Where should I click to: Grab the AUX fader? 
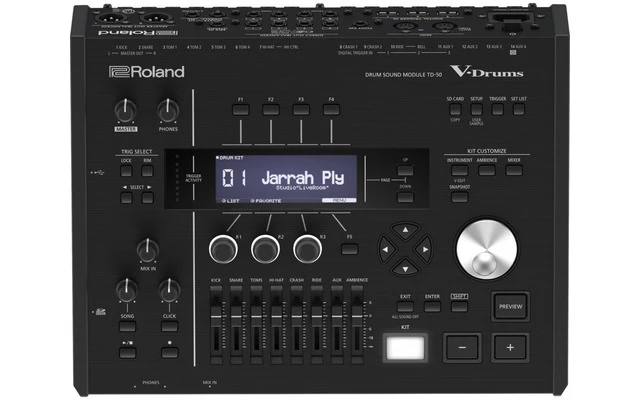coord(337,316)
